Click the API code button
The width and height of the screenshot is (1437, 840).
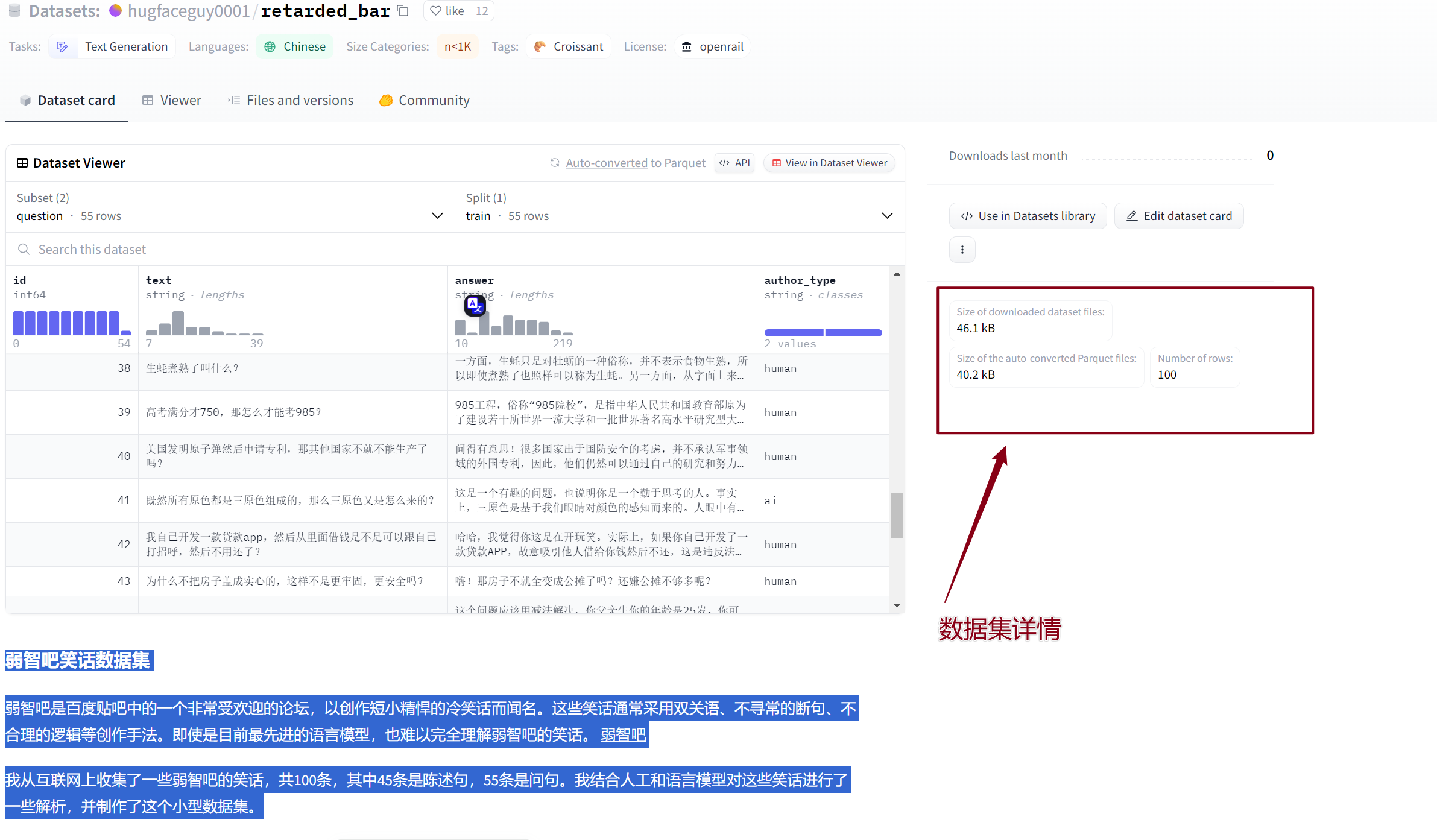coord(734,163)
